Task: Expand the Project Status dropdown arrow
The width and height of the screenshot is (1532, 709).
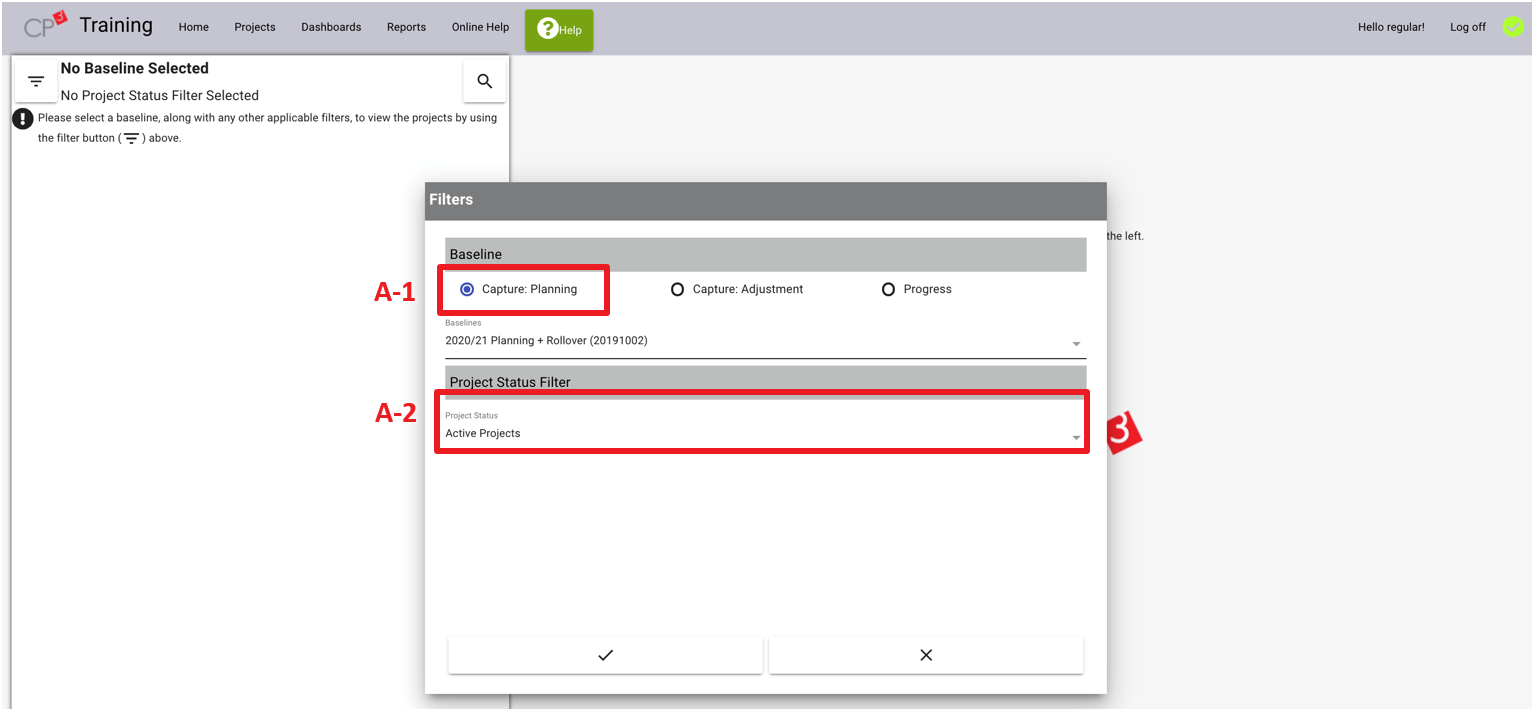Action: tap(1076, 437)
